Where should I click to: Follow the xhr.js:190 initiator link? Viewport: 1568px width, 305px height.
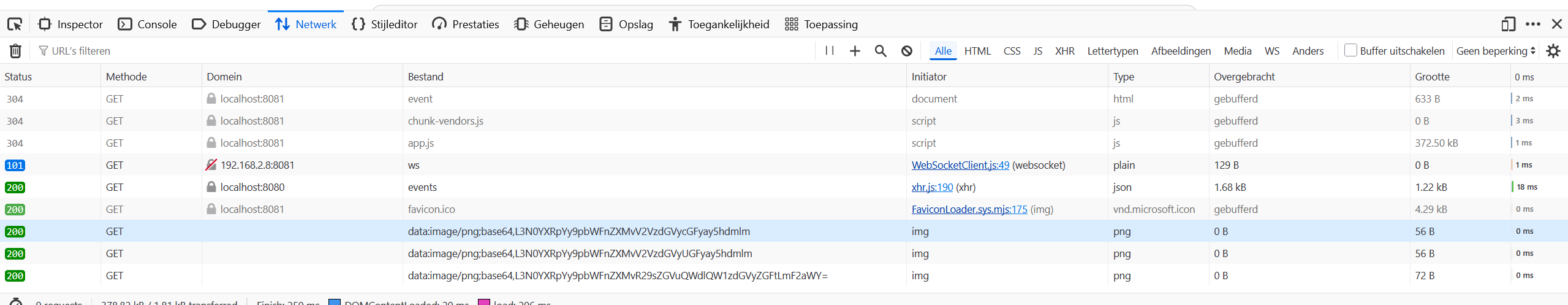[932, 187]
